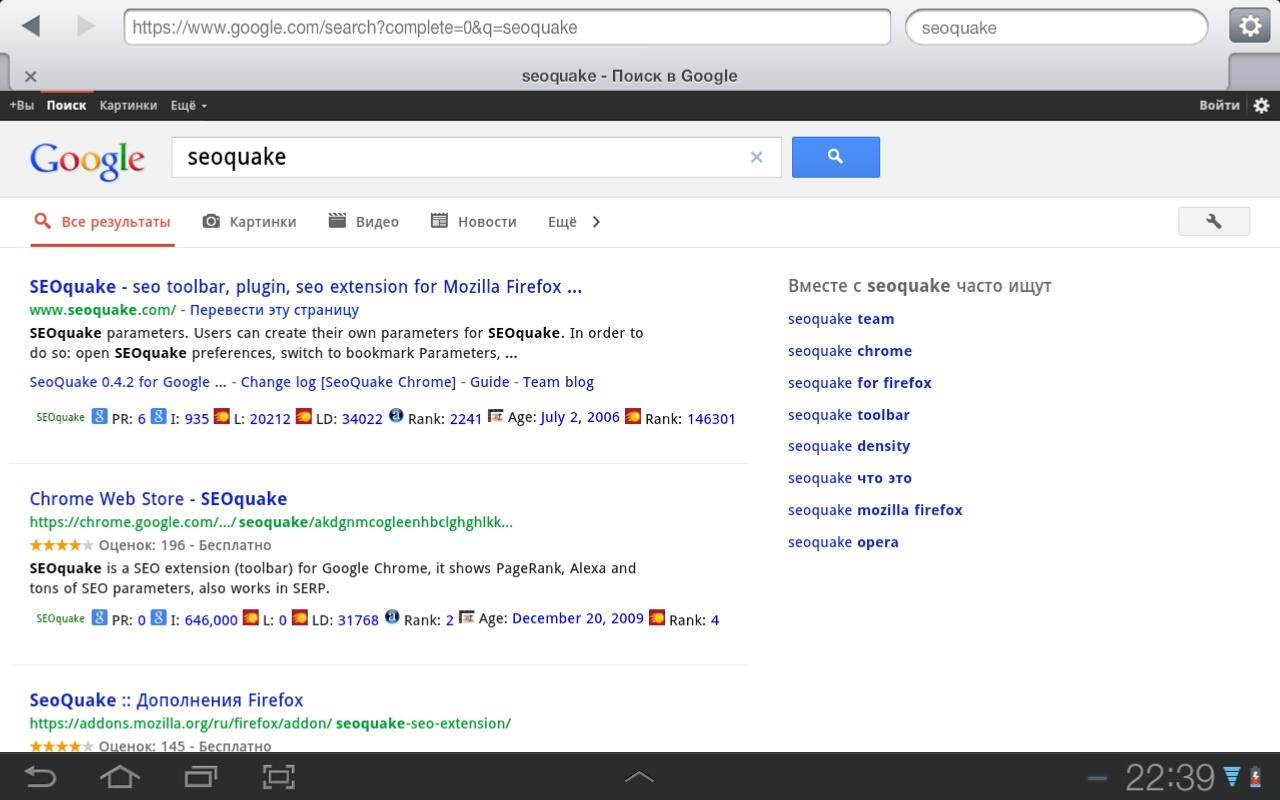Click the Age icon before 'July 2, 2006'
Viewport: 1280px width, 800px height.
click(495, 416)
